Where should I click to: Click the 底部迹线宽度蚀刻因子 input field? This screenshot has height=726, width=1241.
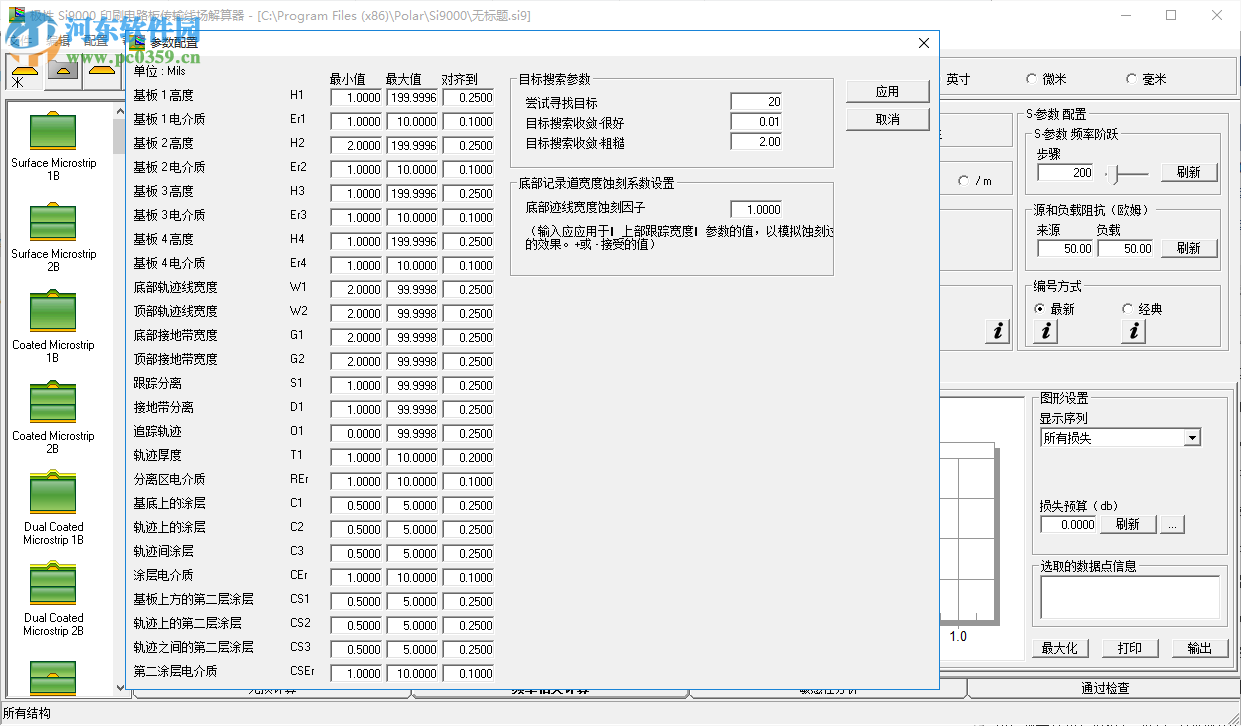756,209
